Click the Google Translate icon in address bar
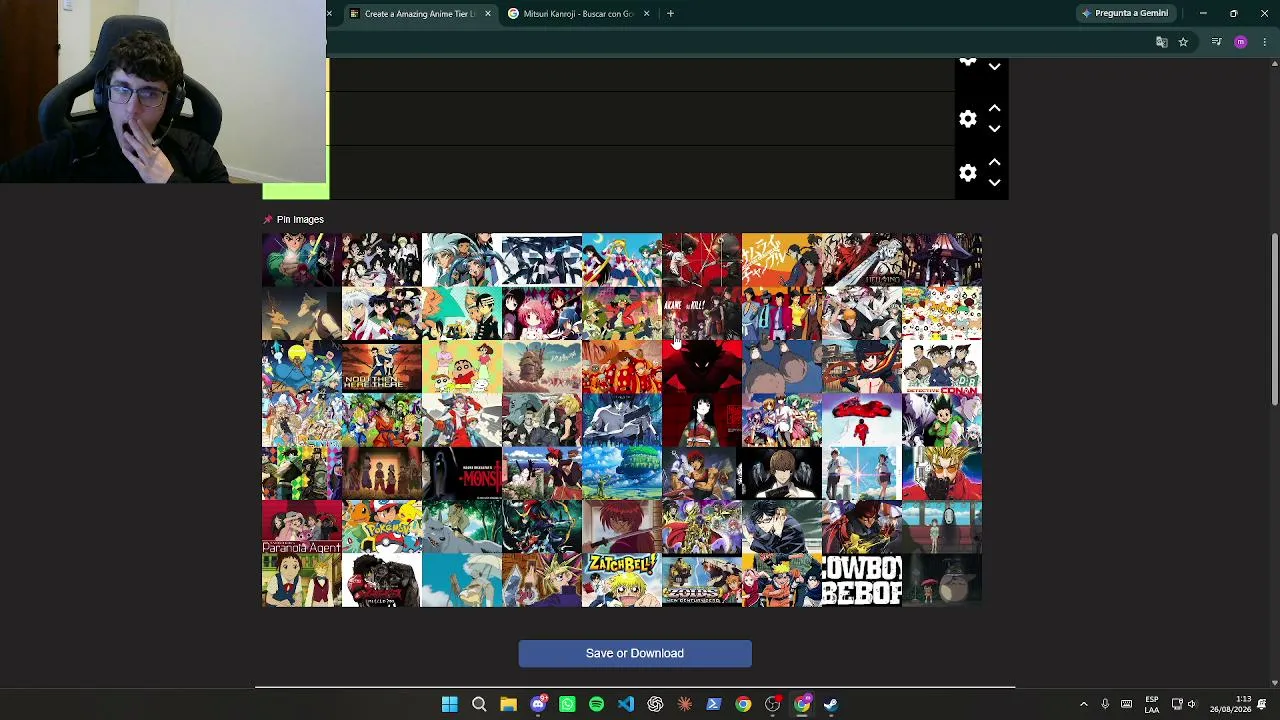Image resolution: width=1280 pixels, height=720 pixels. tap(1161, 42)
